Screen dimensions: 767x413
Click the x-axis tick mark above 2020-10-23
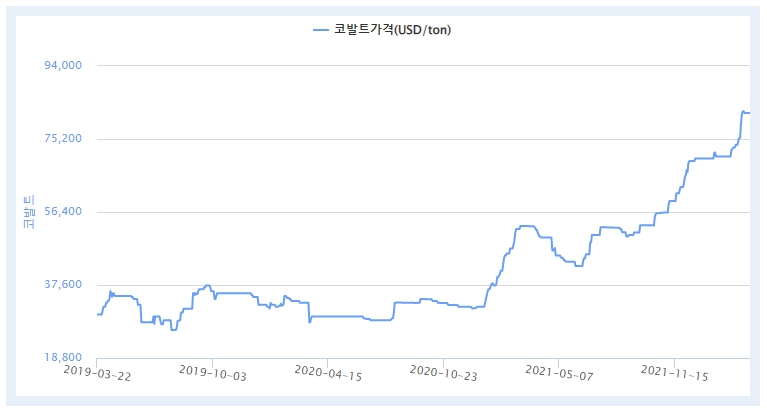pyautogui.click(x=443, y=360)
